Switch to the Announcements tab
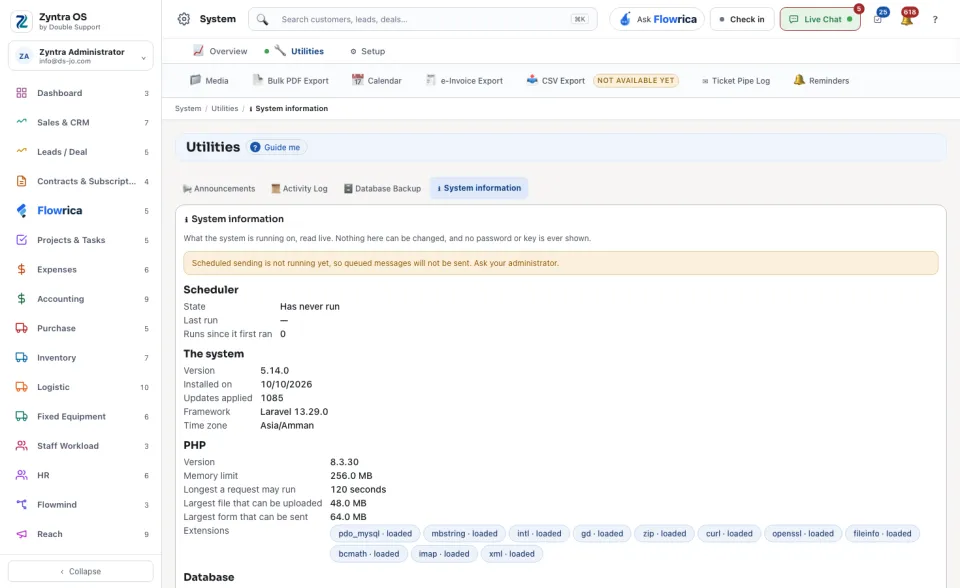This screenshot has width=960, height=588. [x=219, y=189]
